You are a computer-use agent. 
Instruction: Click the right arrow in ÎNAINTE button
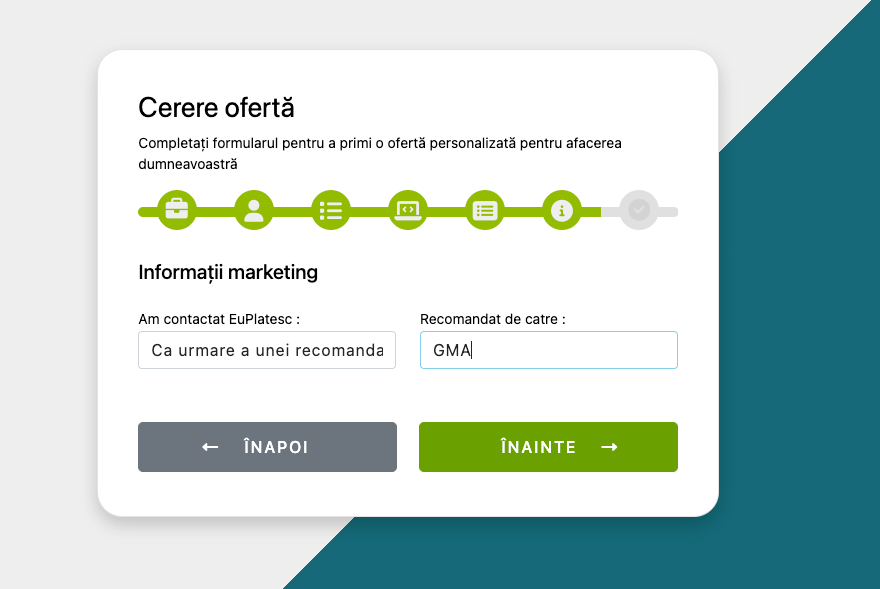pos(609,447)
